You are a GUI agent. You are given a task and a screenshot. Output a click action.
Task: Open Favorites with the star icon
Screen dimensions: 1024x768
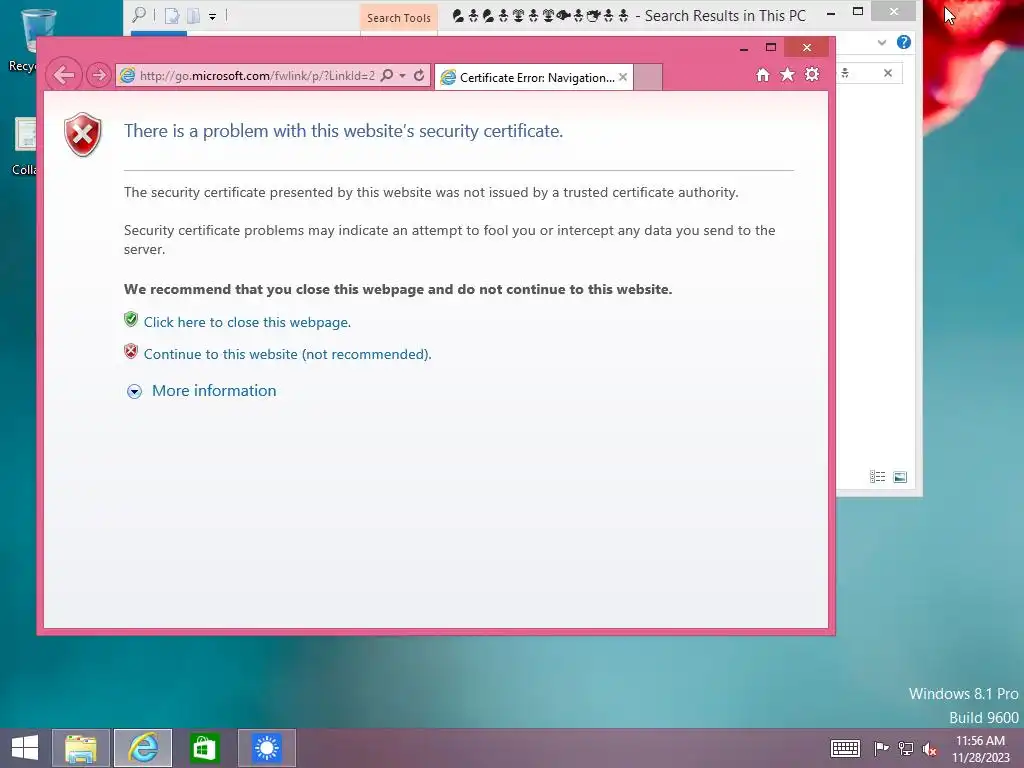(788, 74)
